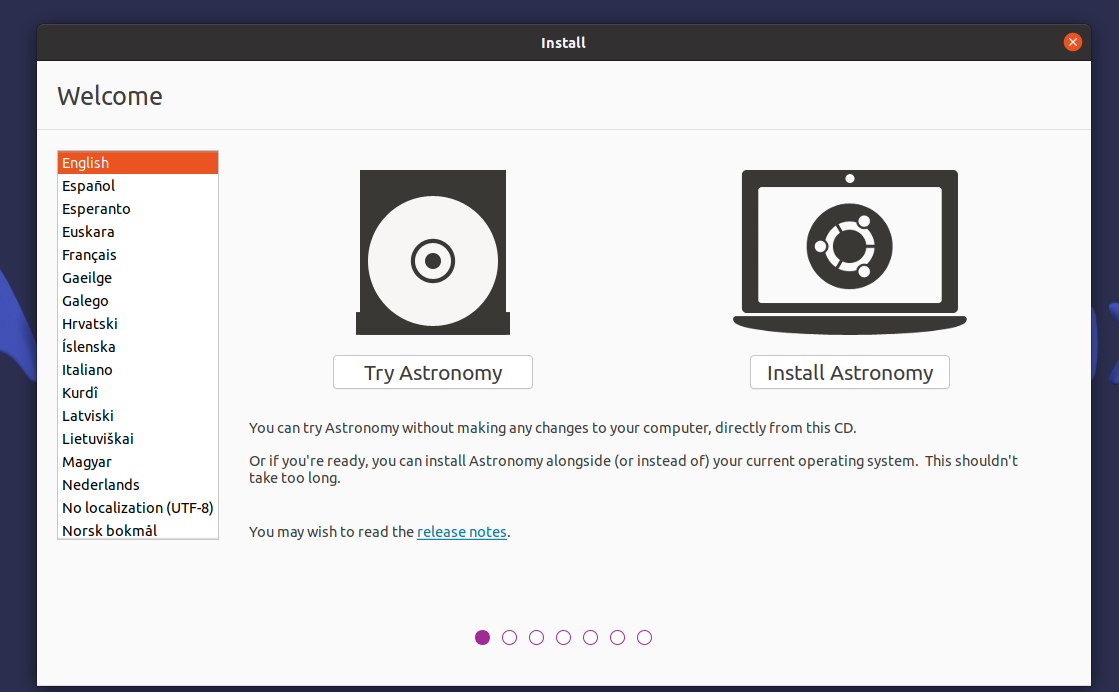
Task: Select No localization (UTF-8) option
Action: coord(138,508)
